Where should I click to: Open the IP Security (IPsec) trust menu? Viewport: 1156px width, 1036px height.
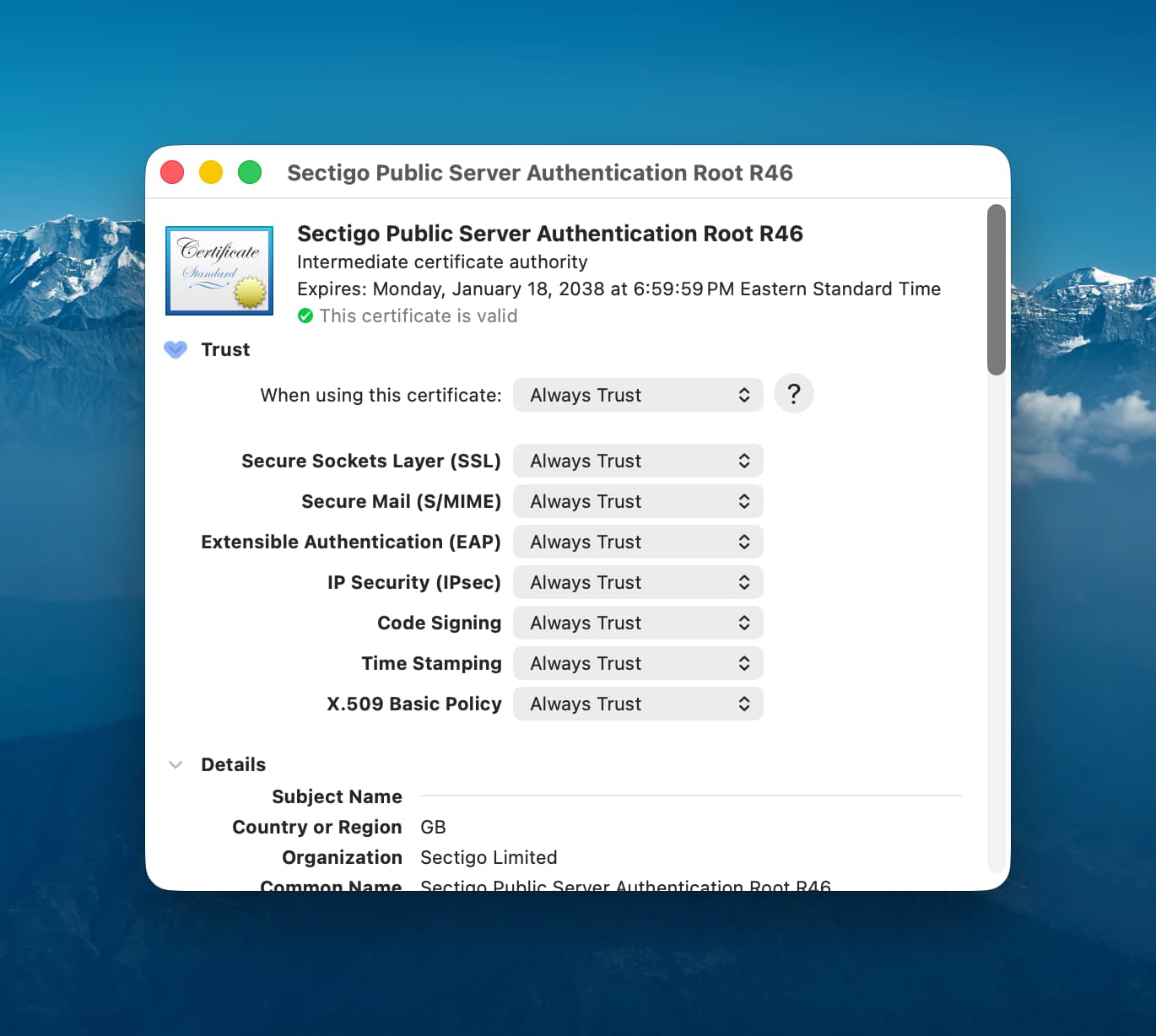tap(637, 582)
